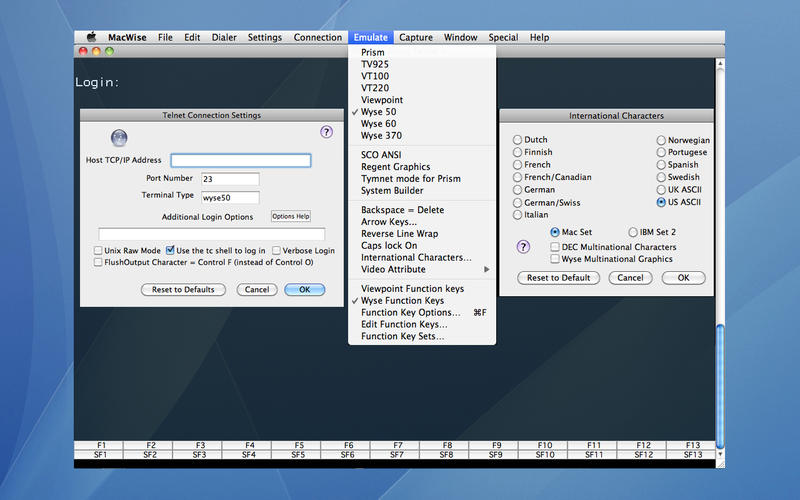Select the Norwegian radio button
800x500 pixels.
coord(661,140)
